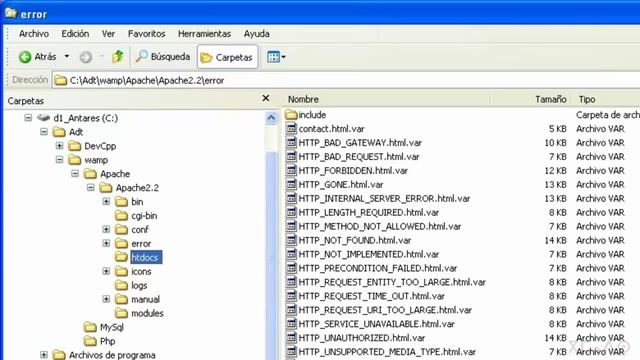Expand the conf folder node
Screen dimensions: 640x360
[106, 229]
